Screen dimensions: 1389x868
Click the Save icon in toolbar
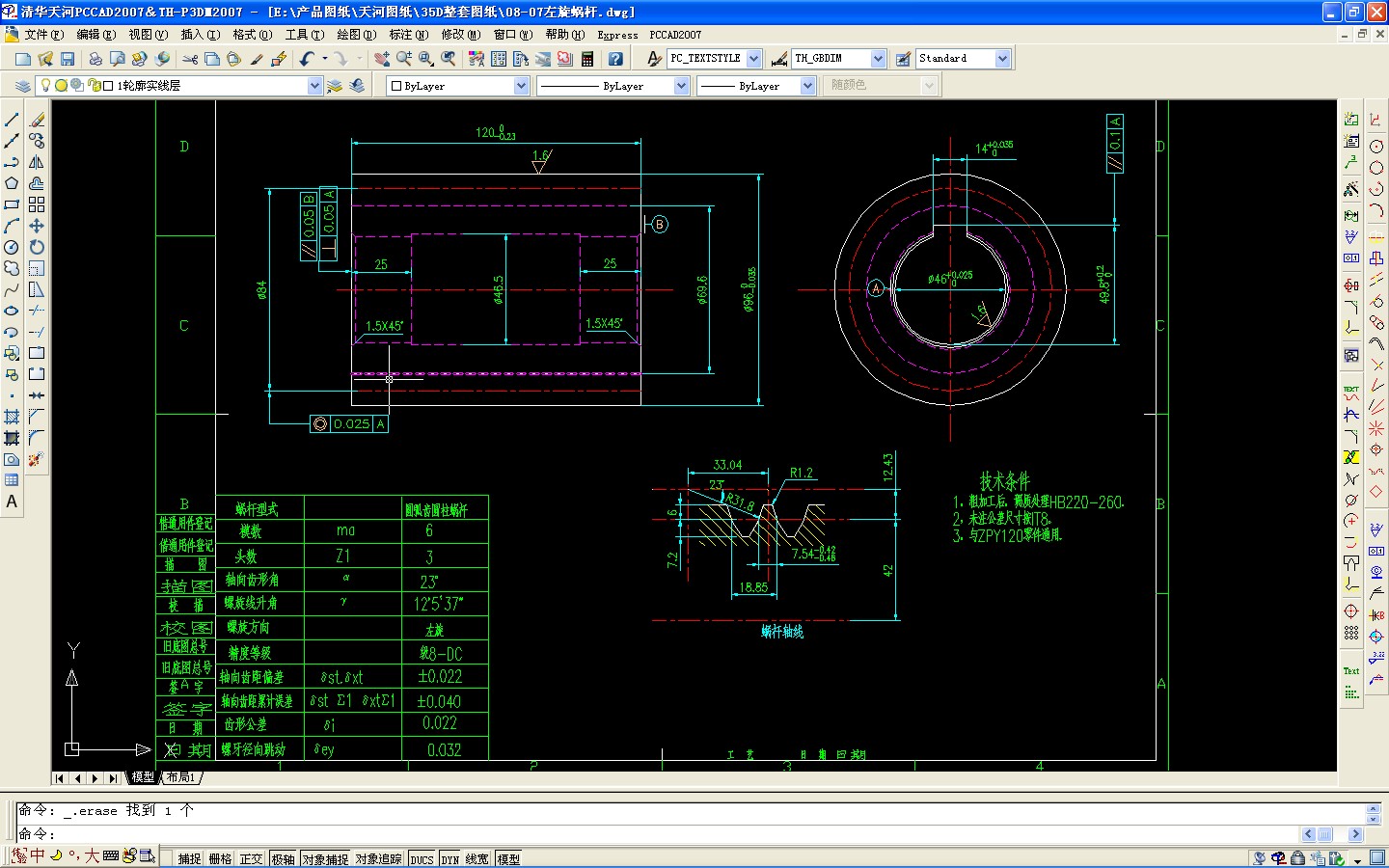click(67, 59)
